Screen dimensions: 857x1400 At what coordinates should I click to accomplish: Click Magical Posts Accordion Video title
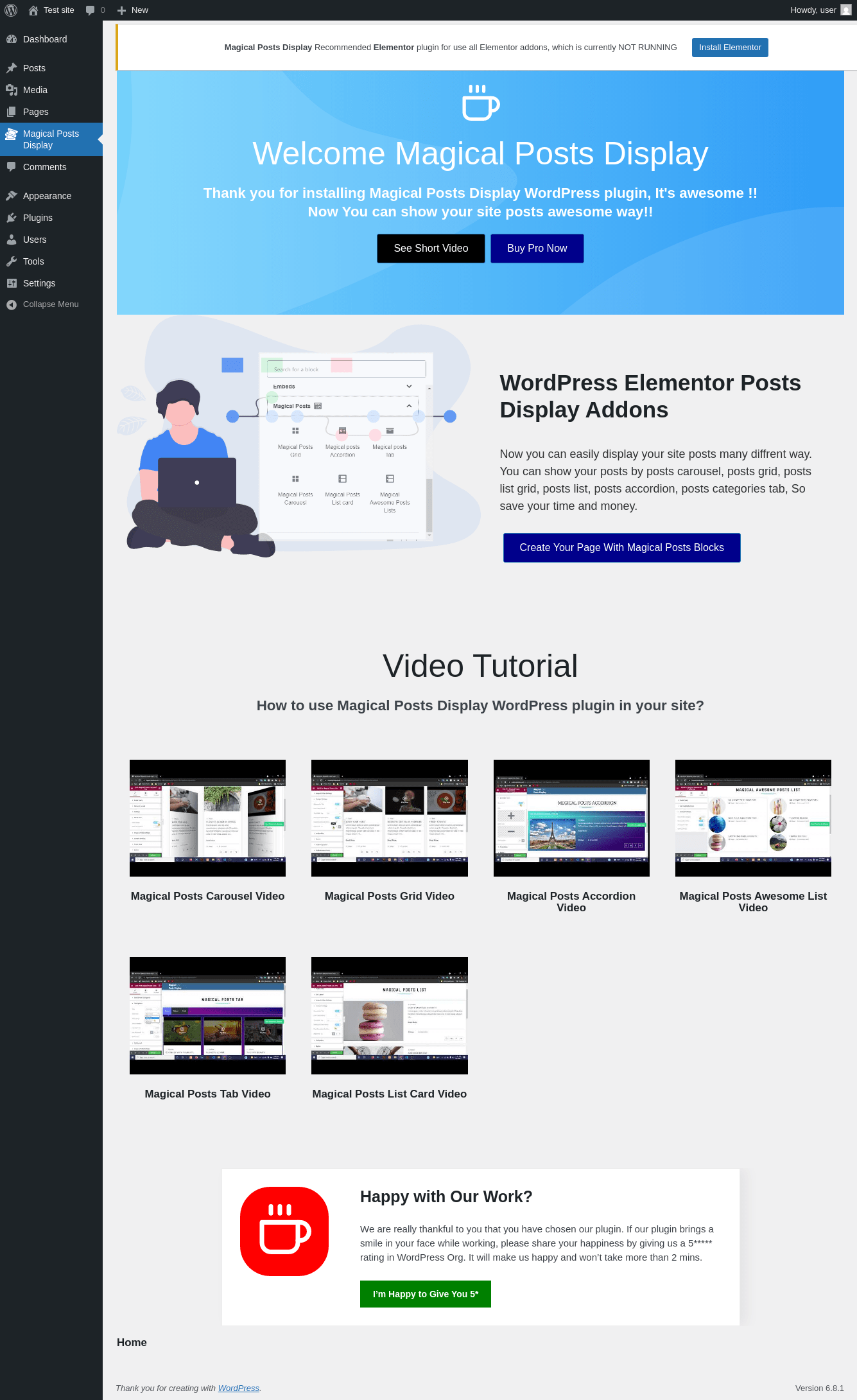coord(571,902)
